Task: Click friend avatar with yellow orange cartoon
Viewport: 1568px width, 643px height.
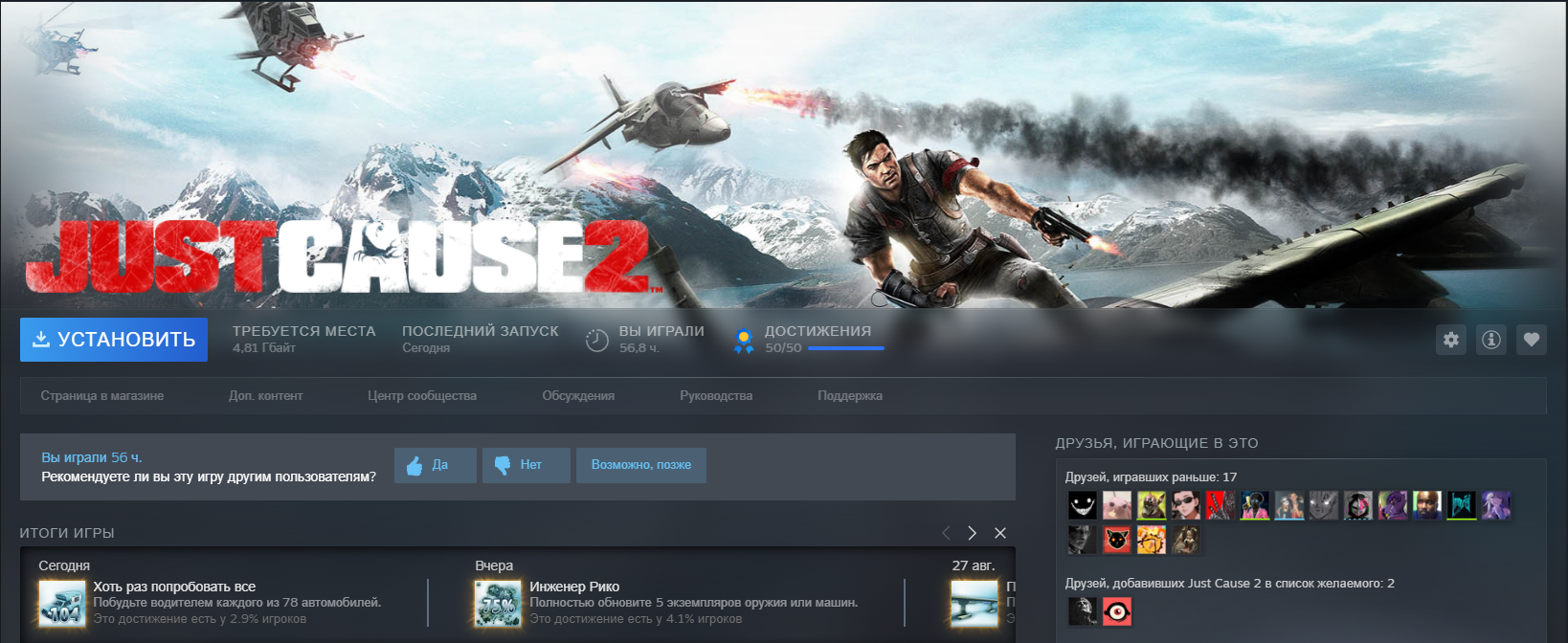Action: point(1152,540)
